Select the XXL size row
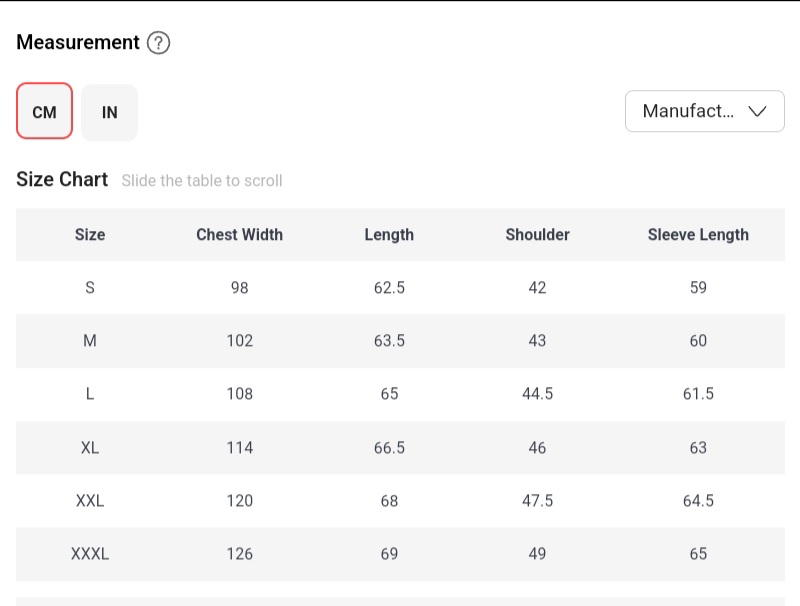Viewport: 800px width, 606px height. (90, 501)
